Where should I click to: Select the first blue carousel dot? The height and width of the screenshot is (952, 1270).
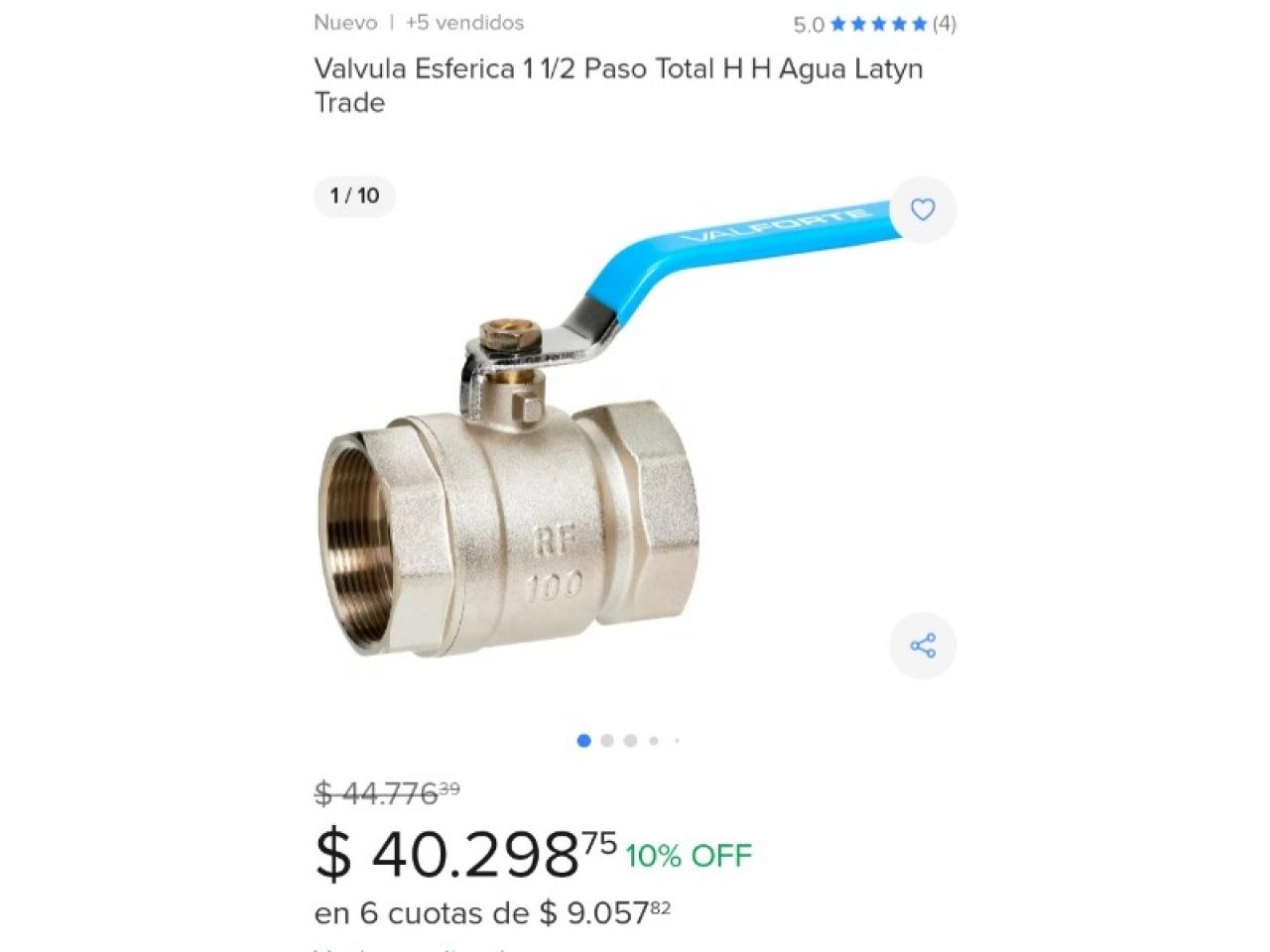pos(583,741)
